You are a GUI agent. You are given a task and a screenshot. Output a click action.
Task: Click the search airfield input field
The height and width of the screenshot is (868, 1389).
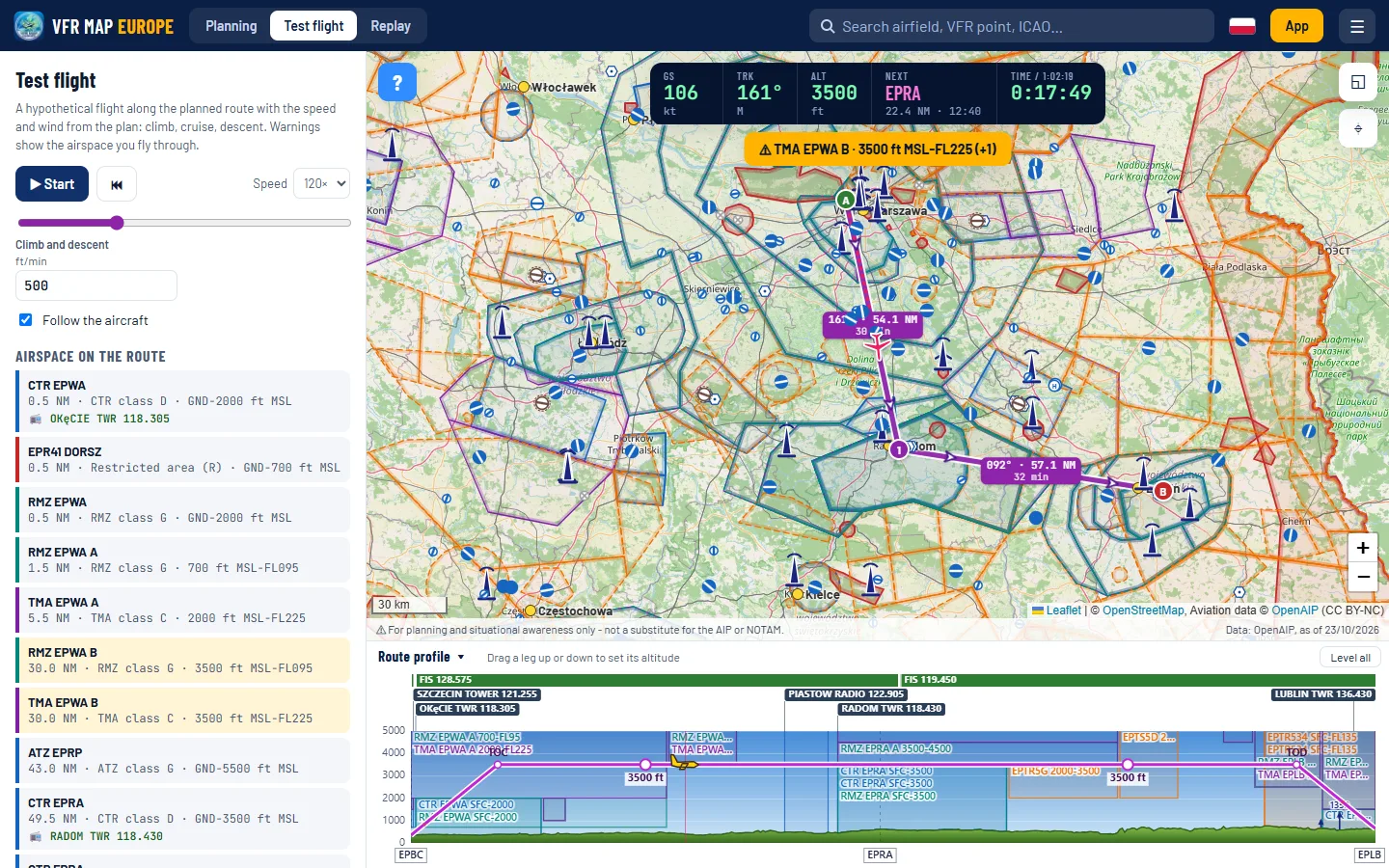point(1012,26)
